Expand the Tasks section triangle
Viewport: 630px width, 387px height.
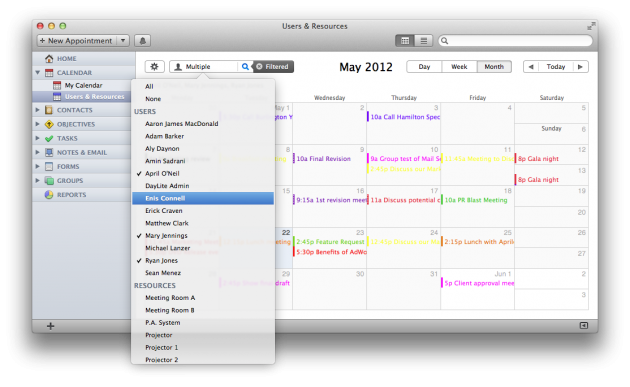pos(38,138)
